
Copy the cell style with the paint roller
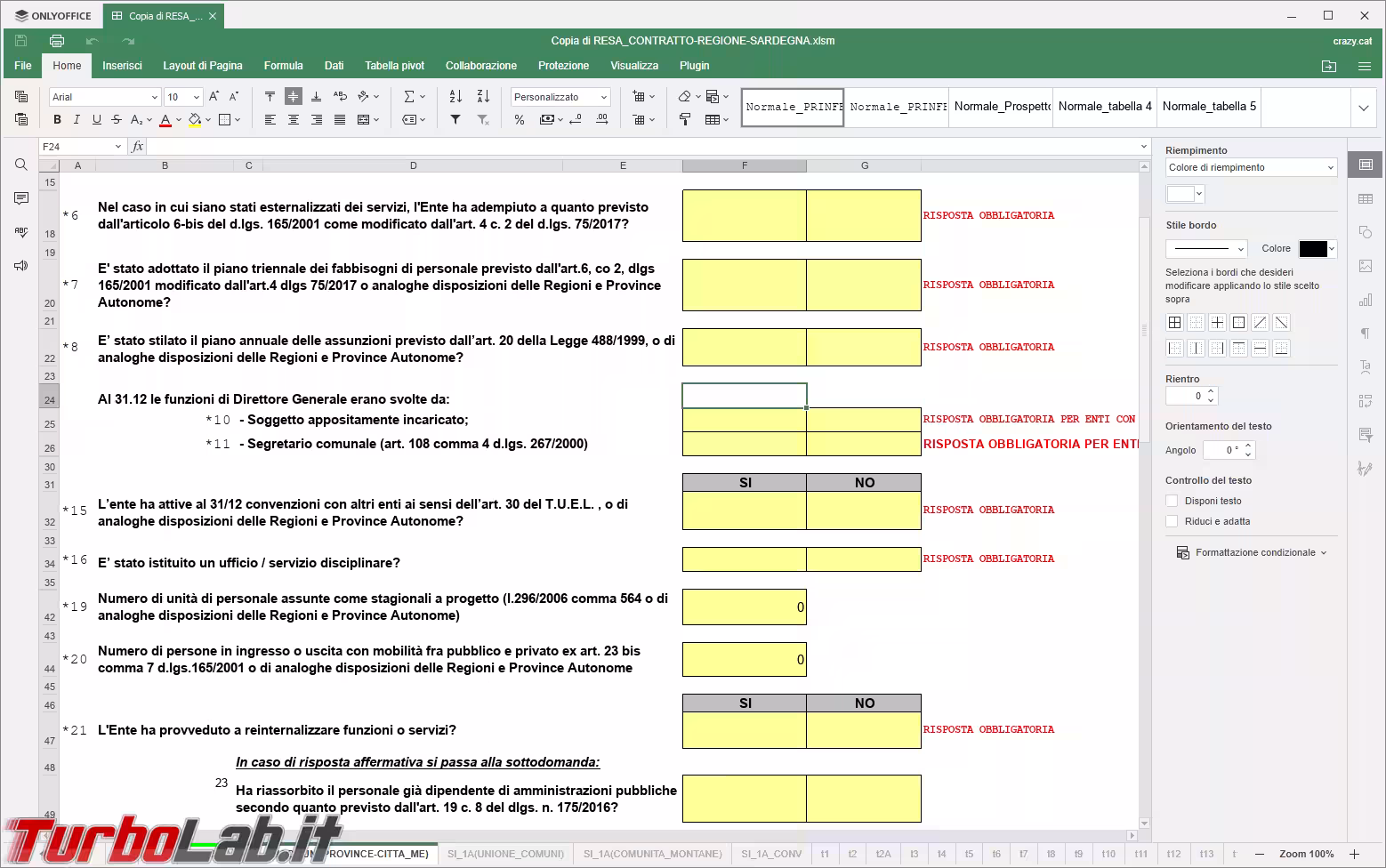click(x=685, y=120)
